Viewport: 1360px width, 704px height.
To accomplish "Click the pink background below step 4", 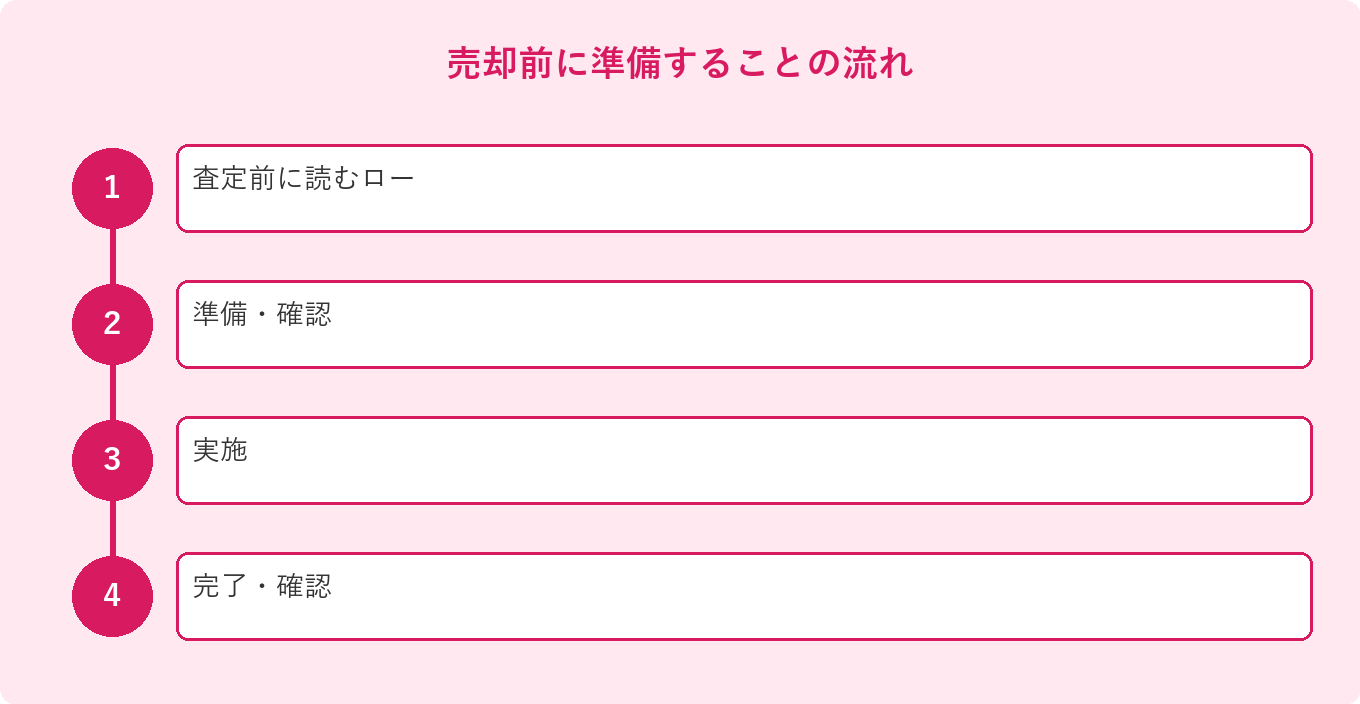I will (680, 672).
